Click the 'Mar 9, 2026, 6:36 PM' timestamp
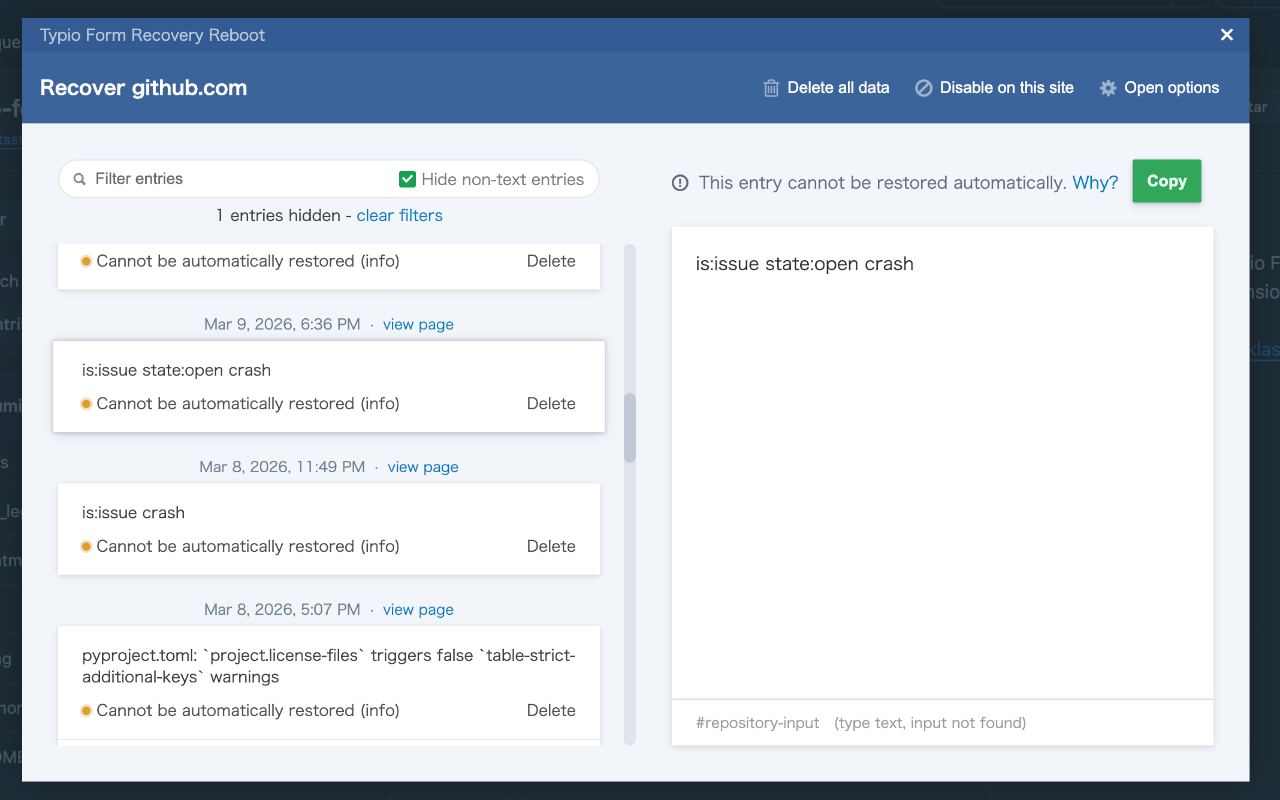Viewport: 1280px width, 800px height. tap(282, 324)
